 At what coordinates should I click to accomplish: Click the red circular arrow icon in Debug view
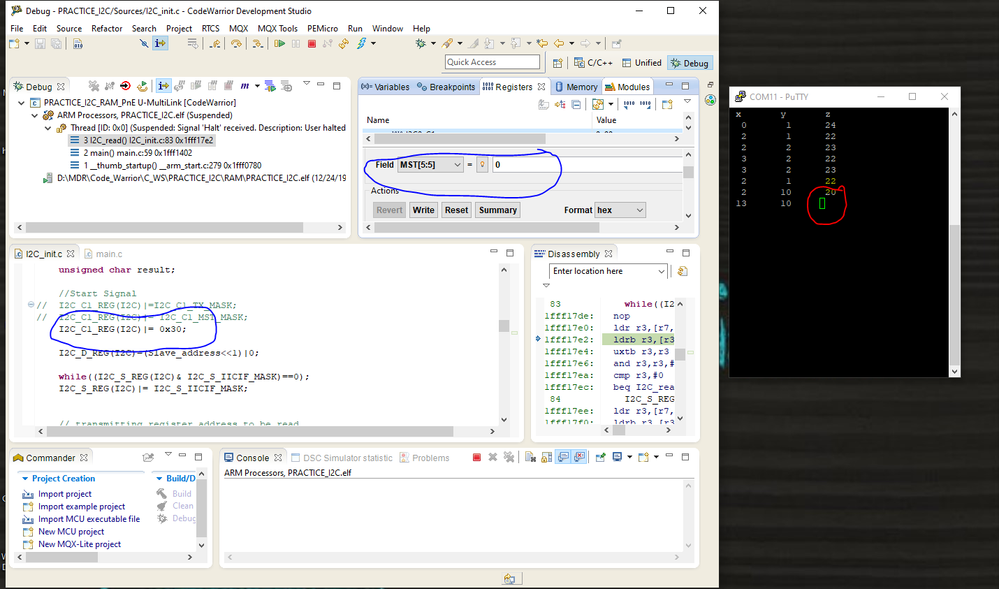point(125,86)
